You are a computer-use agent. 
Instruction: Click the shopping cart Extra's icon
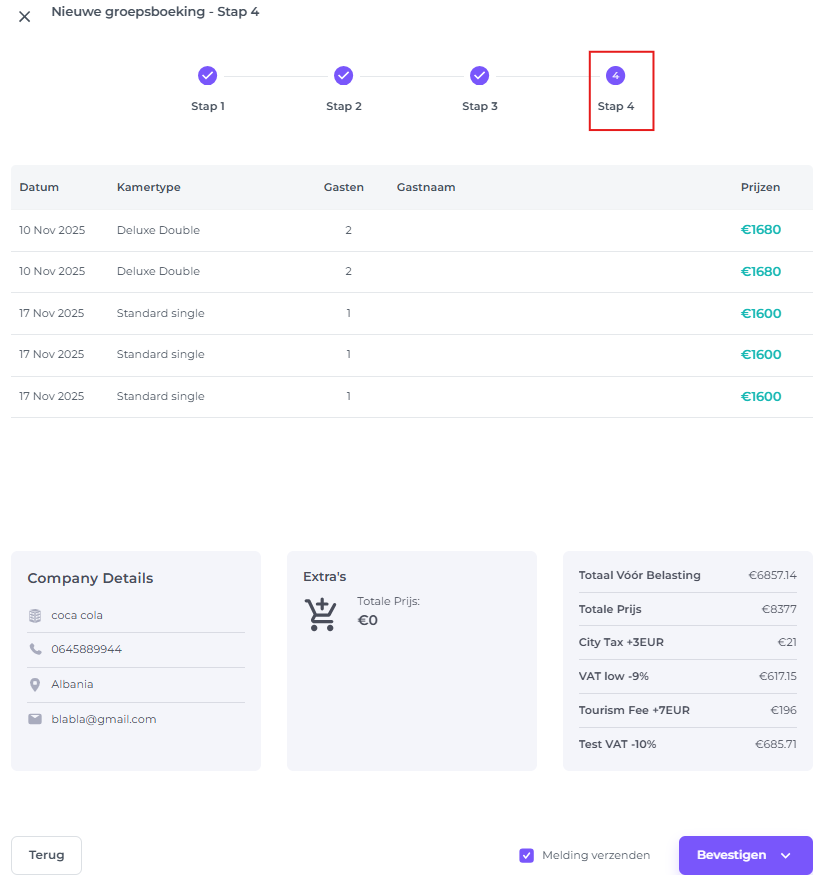(x=321, y=615)
